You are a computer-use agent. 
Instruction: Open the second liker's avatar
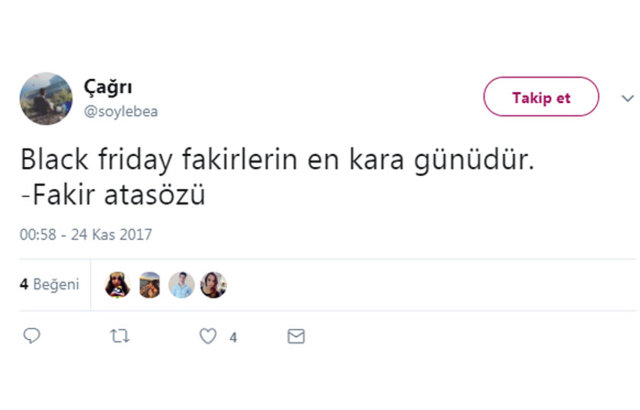[150, 285]
